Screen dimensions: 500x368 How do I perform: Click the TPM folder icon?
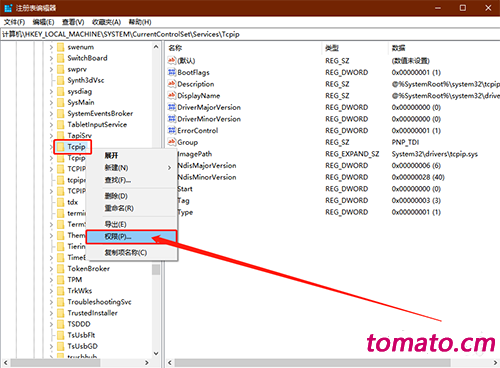60,279
